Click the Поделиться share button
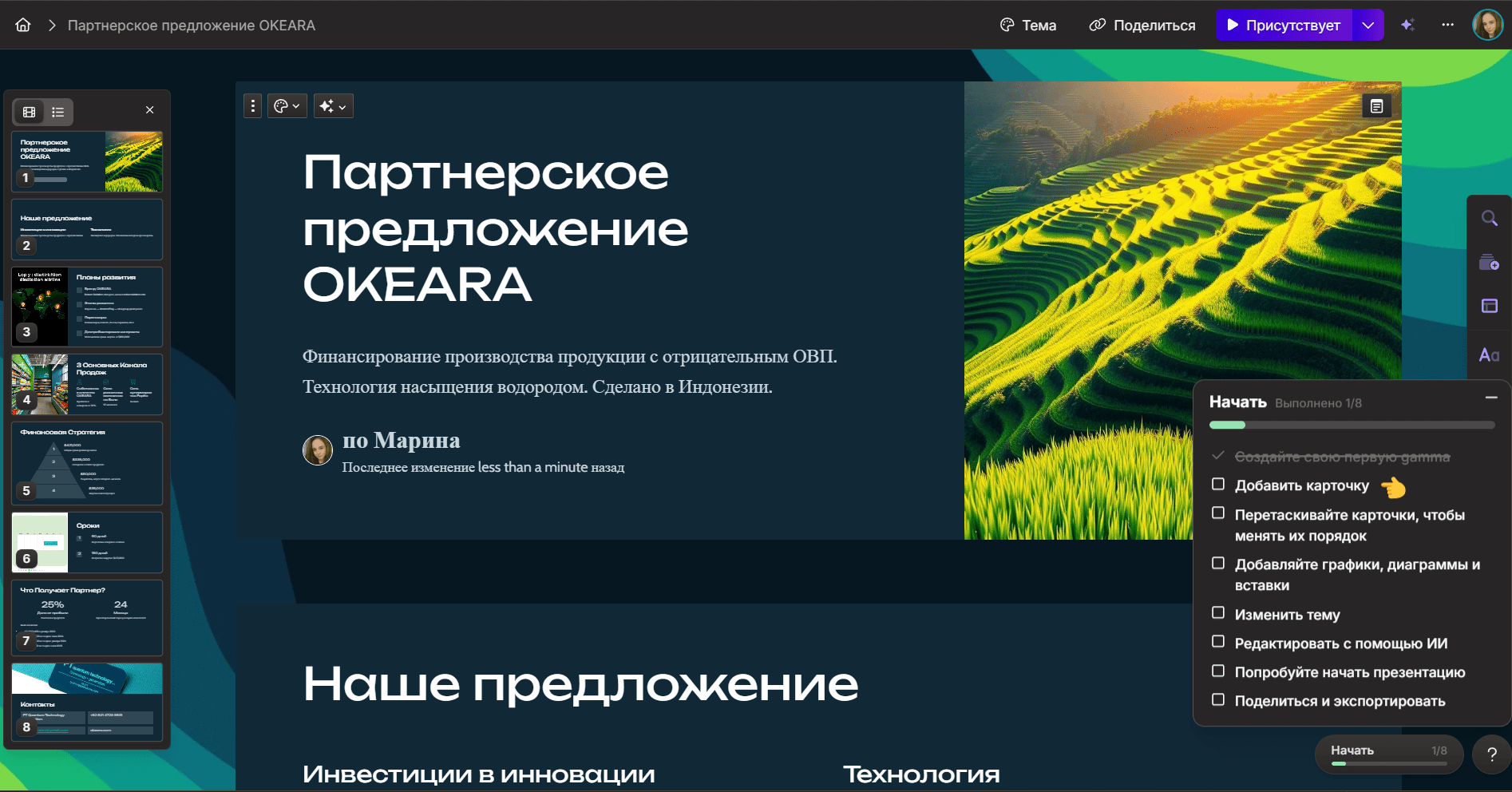This screenshot has width=1512, height=792. point(1142,25)
